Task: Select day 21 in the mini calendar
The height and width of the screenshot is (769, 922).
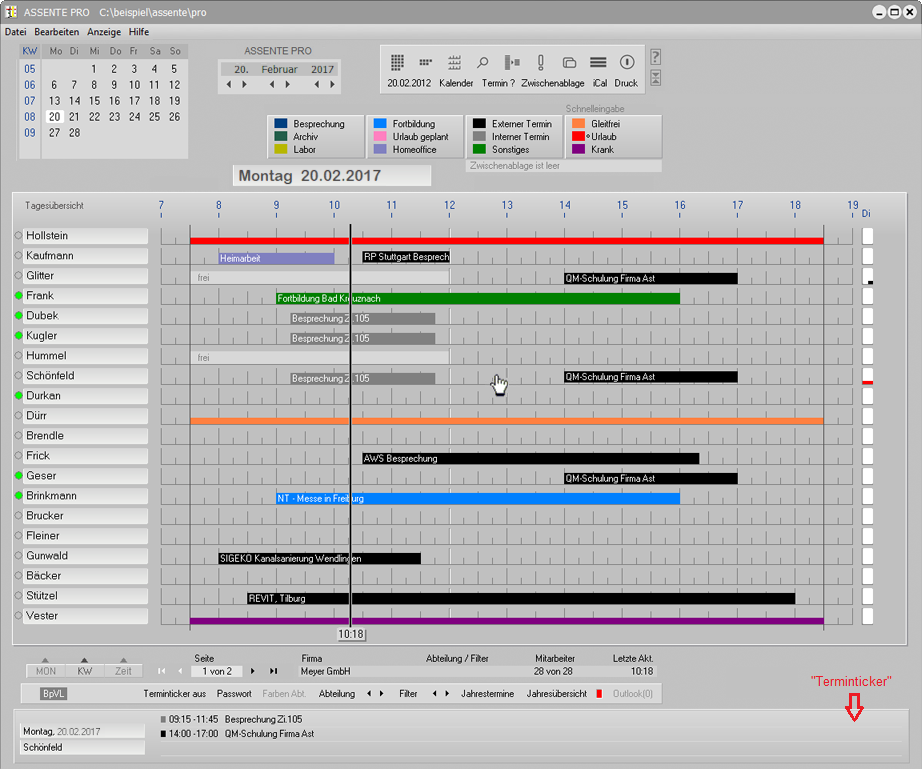Action: coord(74,117)
